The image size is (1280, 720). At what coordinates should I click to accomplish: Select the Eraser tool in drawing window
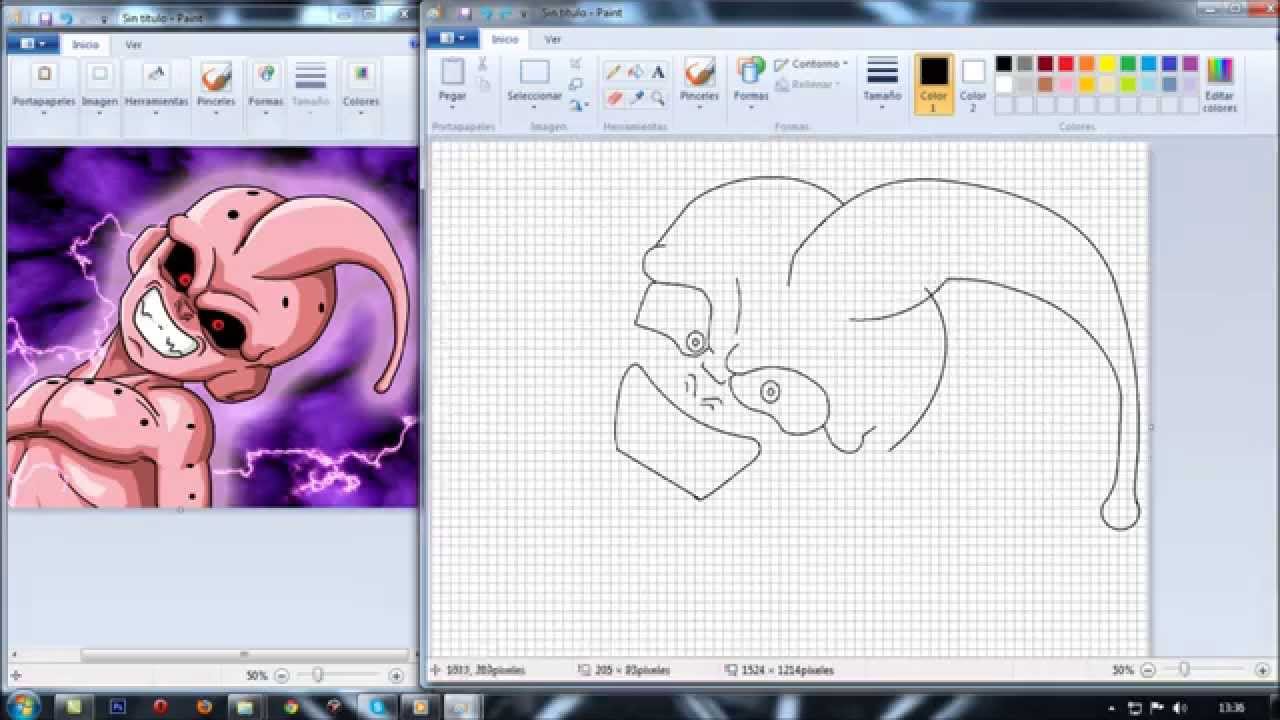pyautogui.click(x=614, y=98)
